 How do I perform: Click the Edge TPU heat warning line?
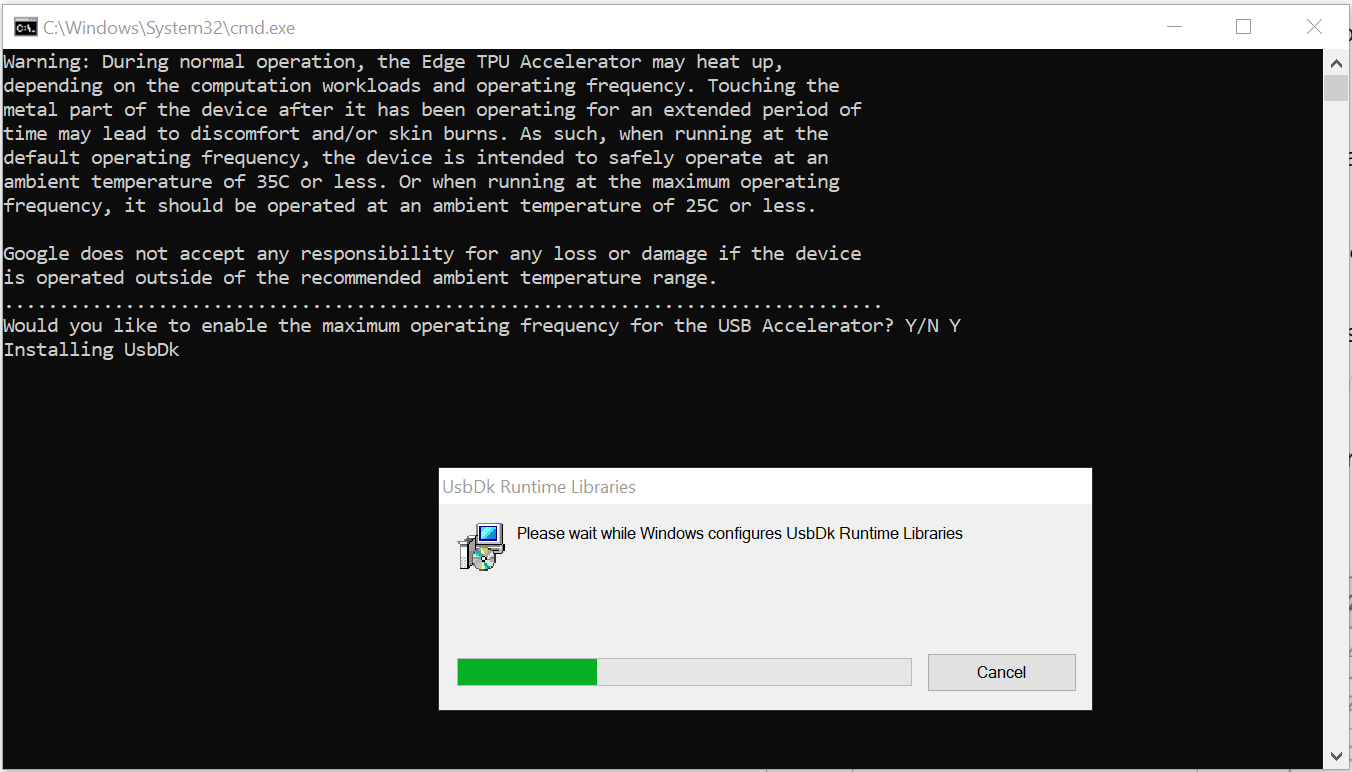[x=390, y=61]
